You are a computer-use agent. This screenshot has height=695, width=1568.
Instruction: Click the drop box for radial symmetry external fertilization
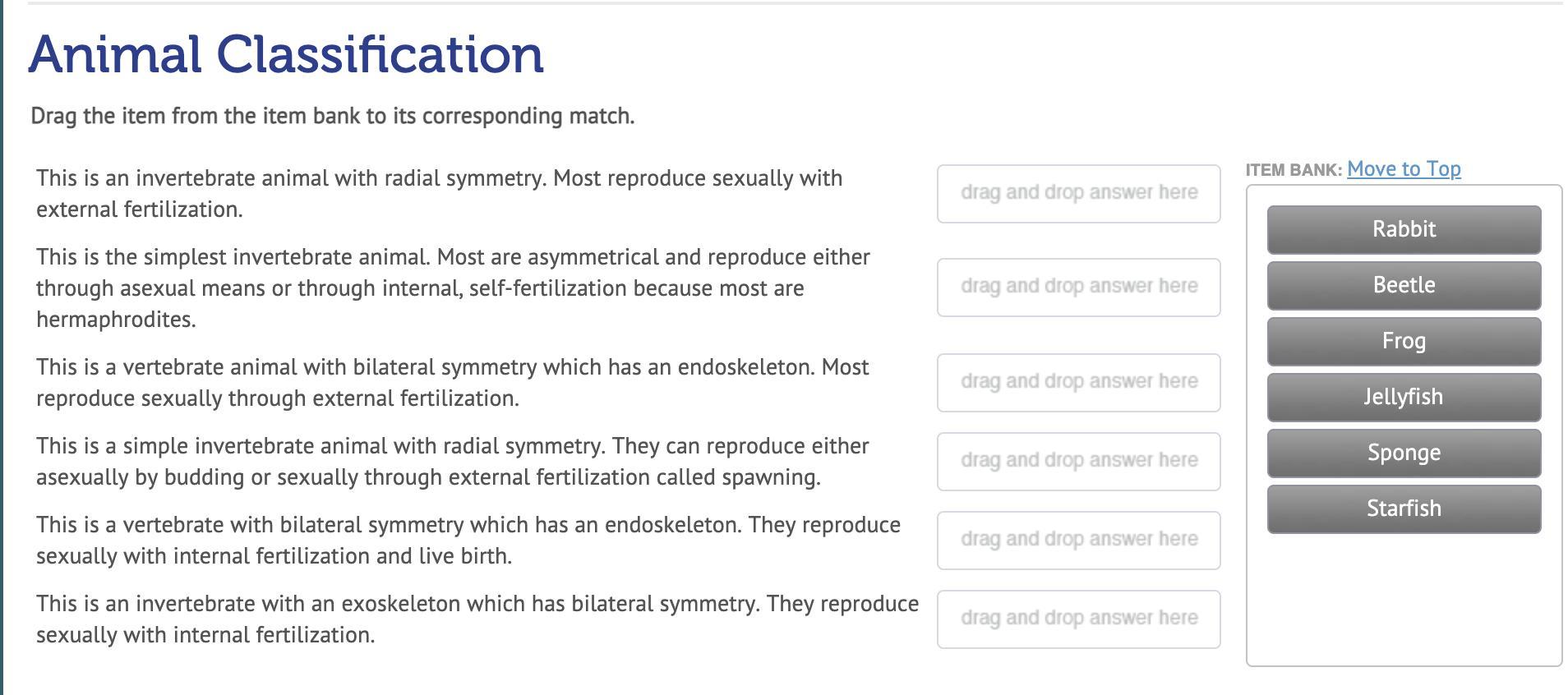coord(1078,194)
